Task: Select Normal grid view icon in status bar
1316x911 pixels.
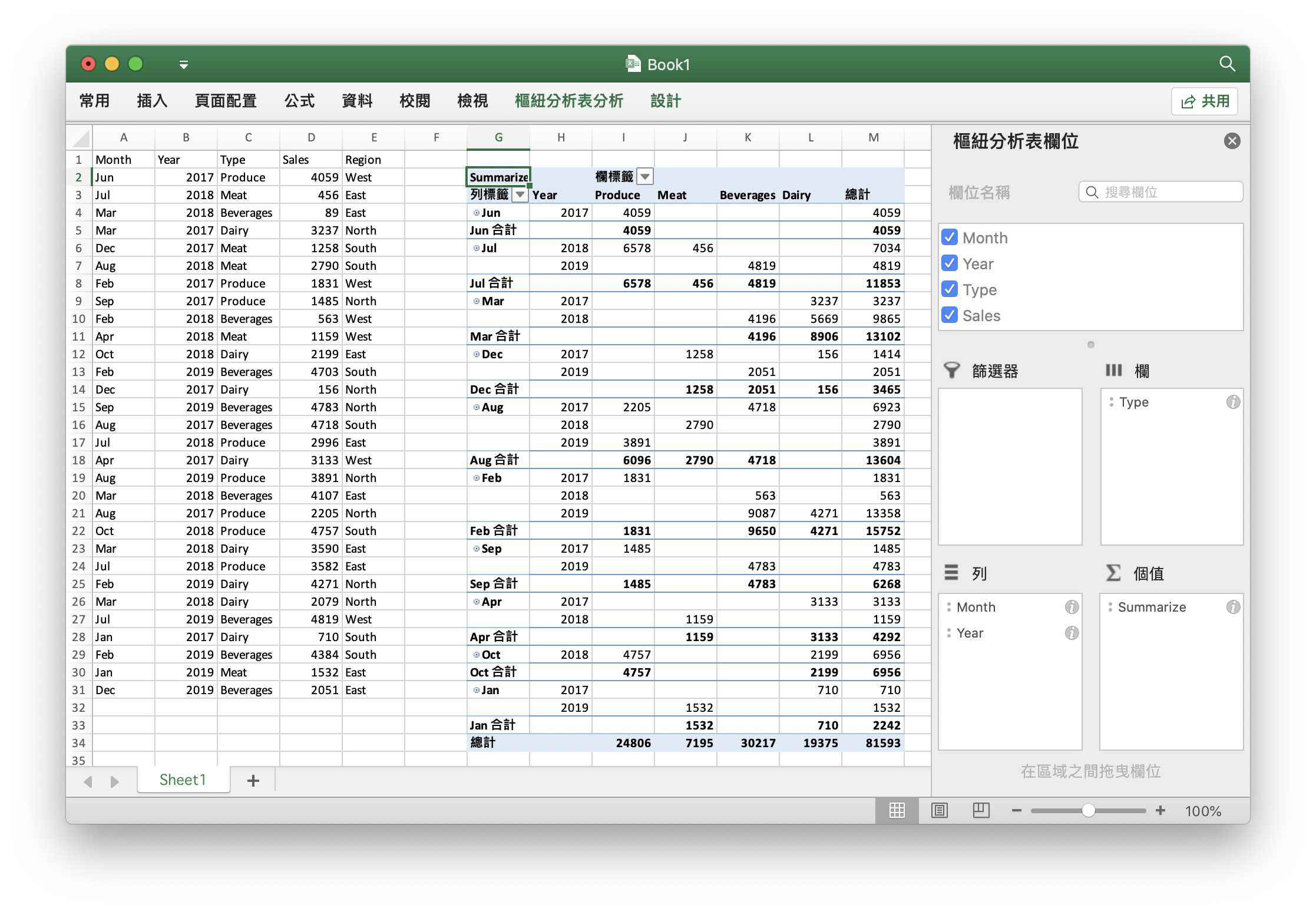Action: (x=897, y=811)
